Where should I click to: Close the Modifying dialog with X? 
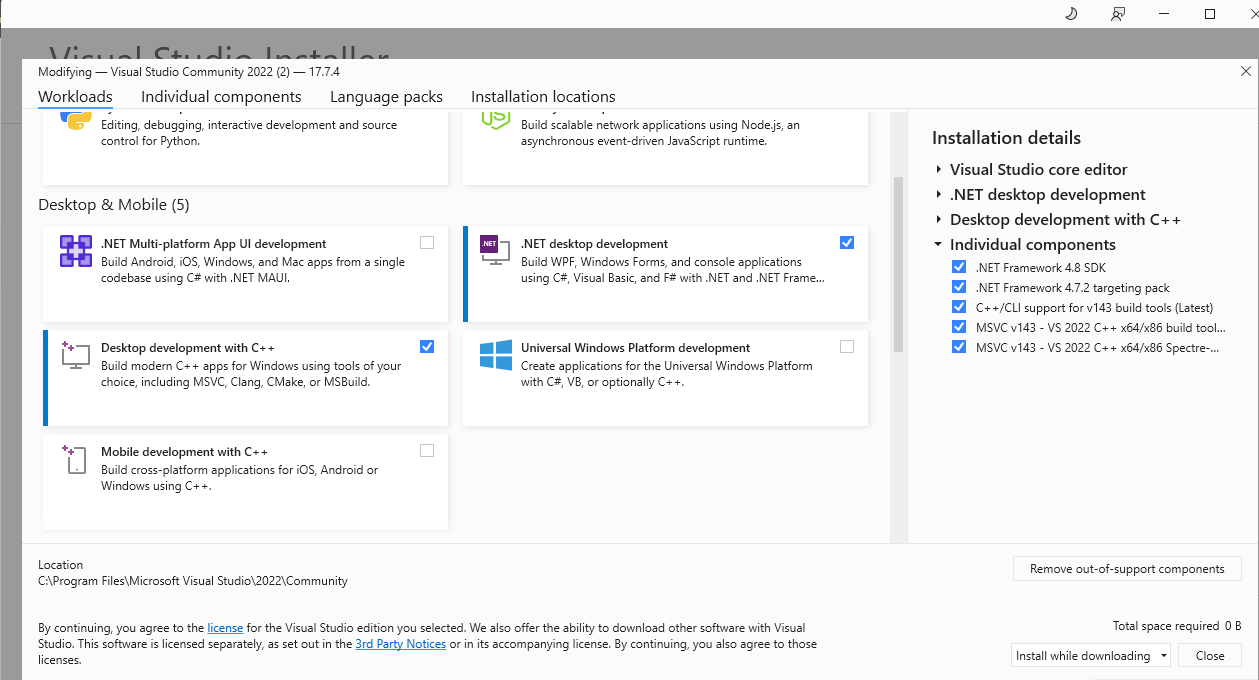tap(1245, 71)
